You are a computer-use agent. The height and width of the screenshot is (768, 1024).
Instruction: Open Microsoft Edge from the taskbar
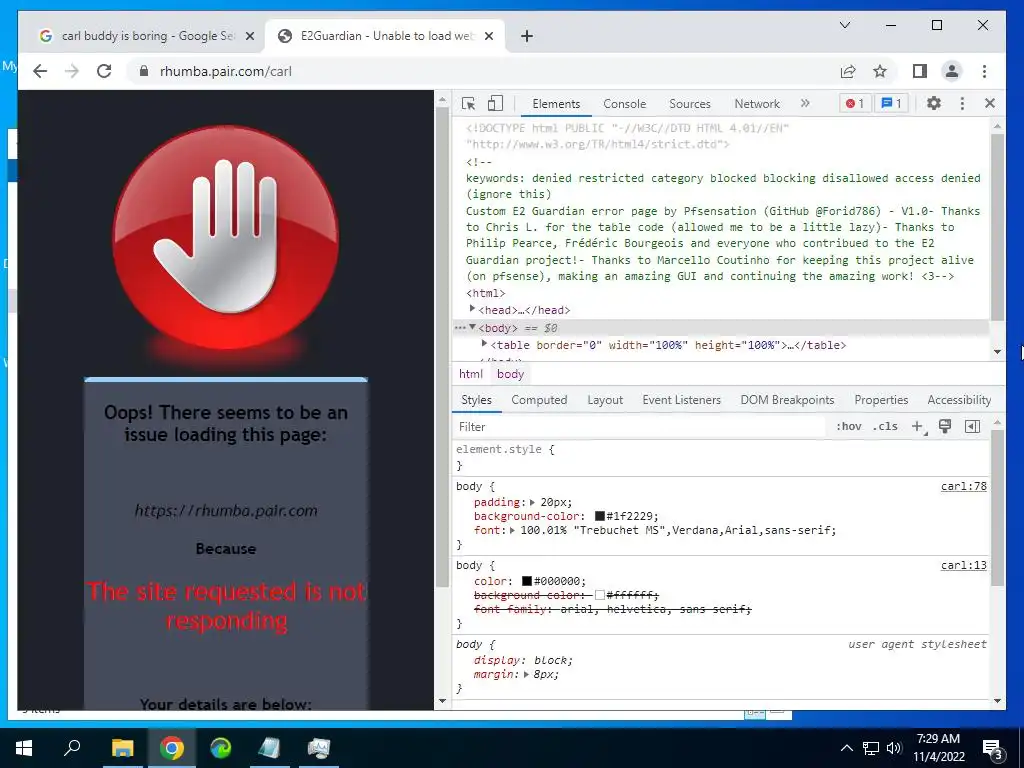pos(221,748)
